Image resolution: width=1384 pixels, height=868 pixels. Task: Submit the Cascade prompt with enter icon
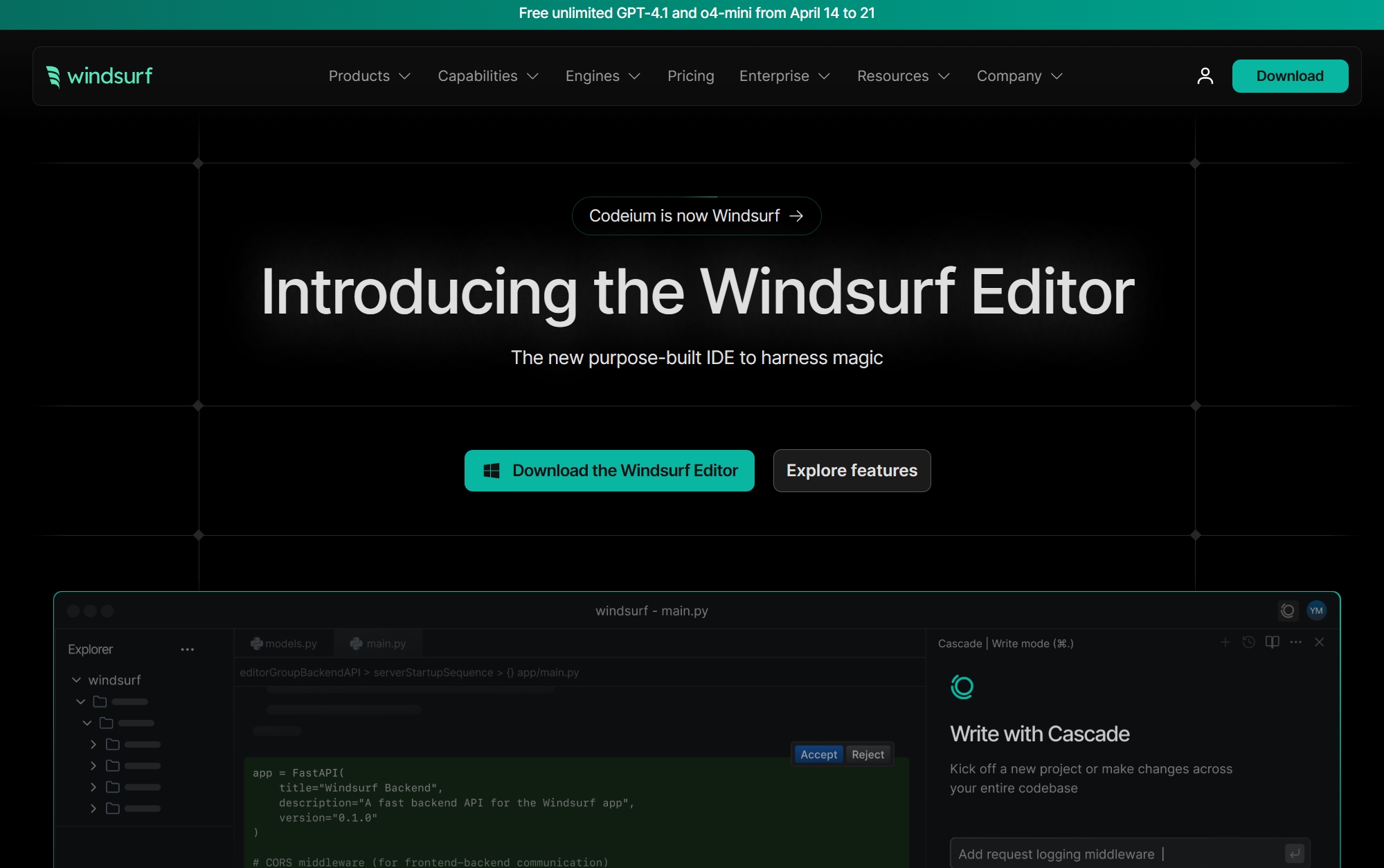(1294, 853)
